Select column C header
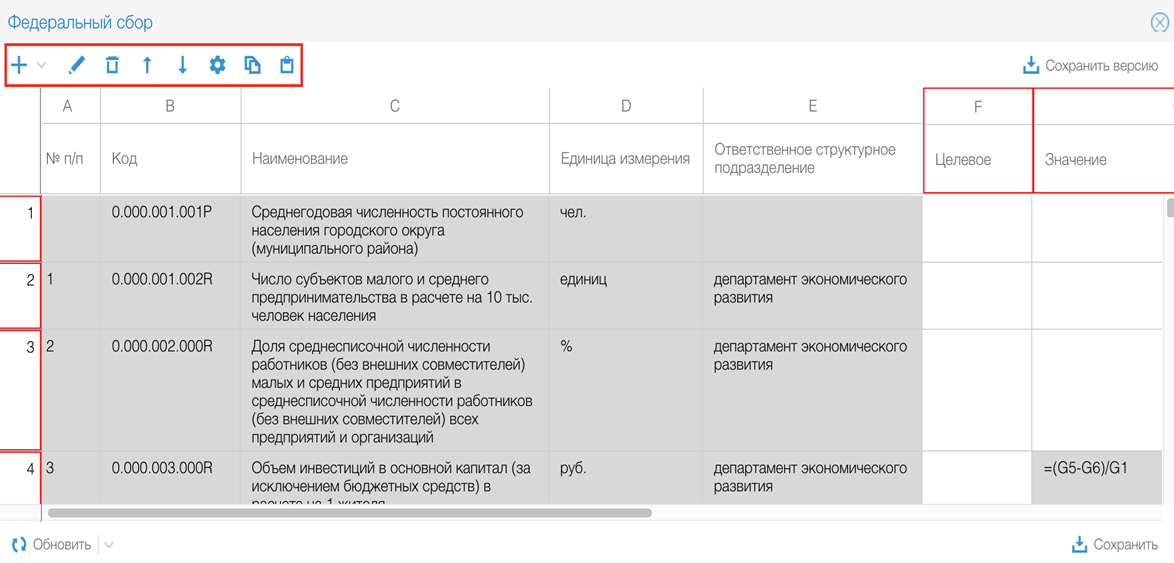The height and width of the screenshot is (563, 1174). tap(395, 106)
